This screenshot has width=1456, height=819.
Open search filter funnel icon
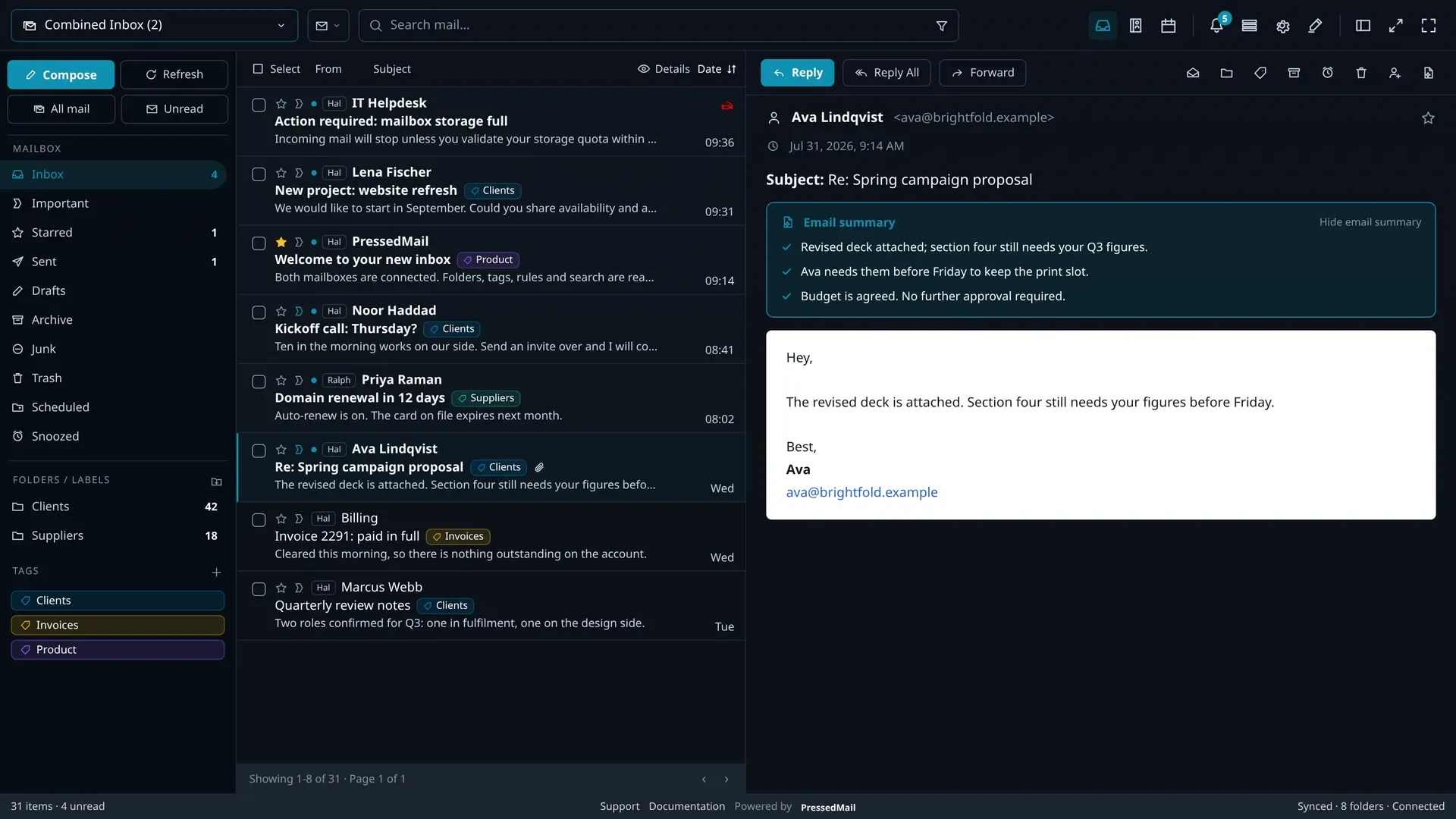point(942,26)
